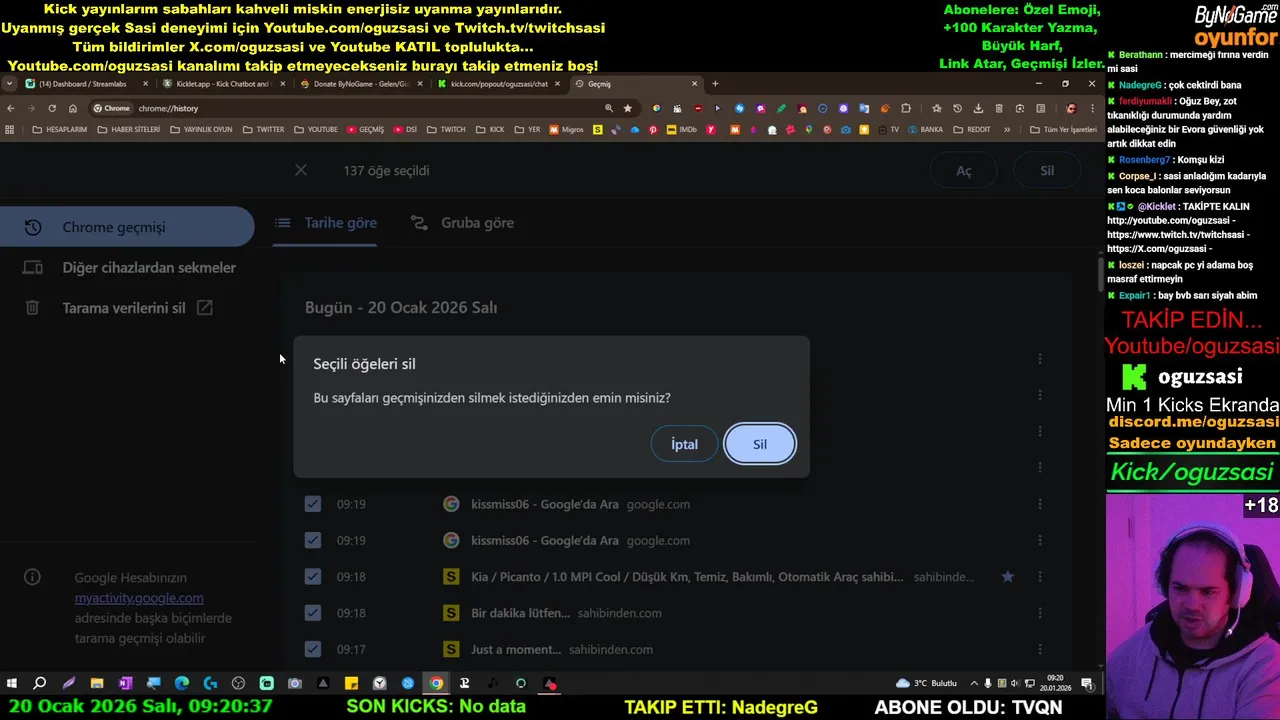Switch to Donate ByNoGame browser tab
Screen dimensions: 1280x720
361,84
